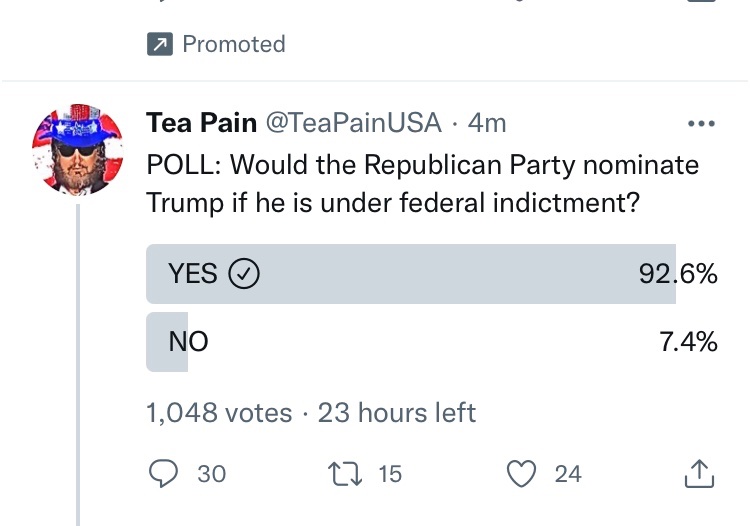This screenshot has height=526, width=750.
Task: Click the Promoted arrow icon
Action: (x=160, y=44)
